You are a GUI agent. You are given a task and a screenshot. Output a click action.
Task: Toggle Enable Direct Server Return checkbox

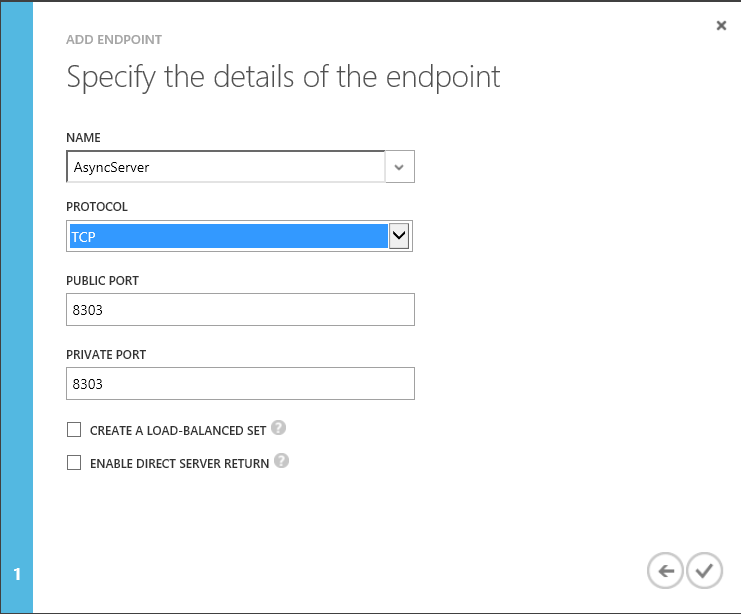pyautogui.click(x=73, y=463)
